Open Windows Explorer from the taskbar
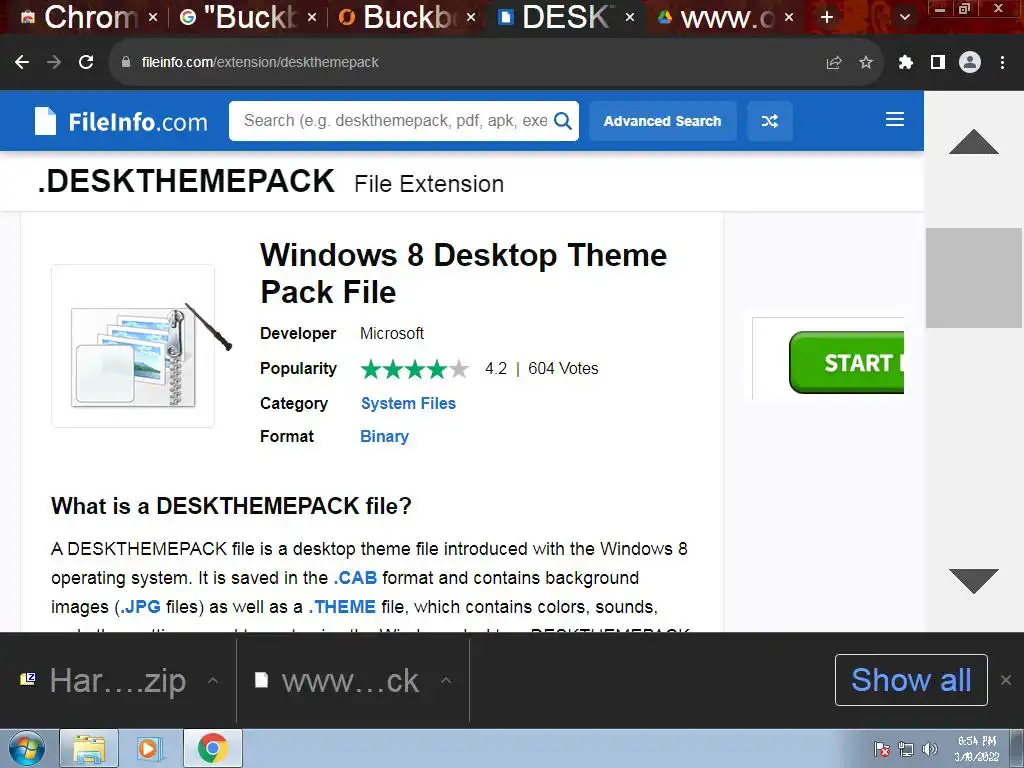1024x768 pixels. pyautogui.click(x=89, y=748)
